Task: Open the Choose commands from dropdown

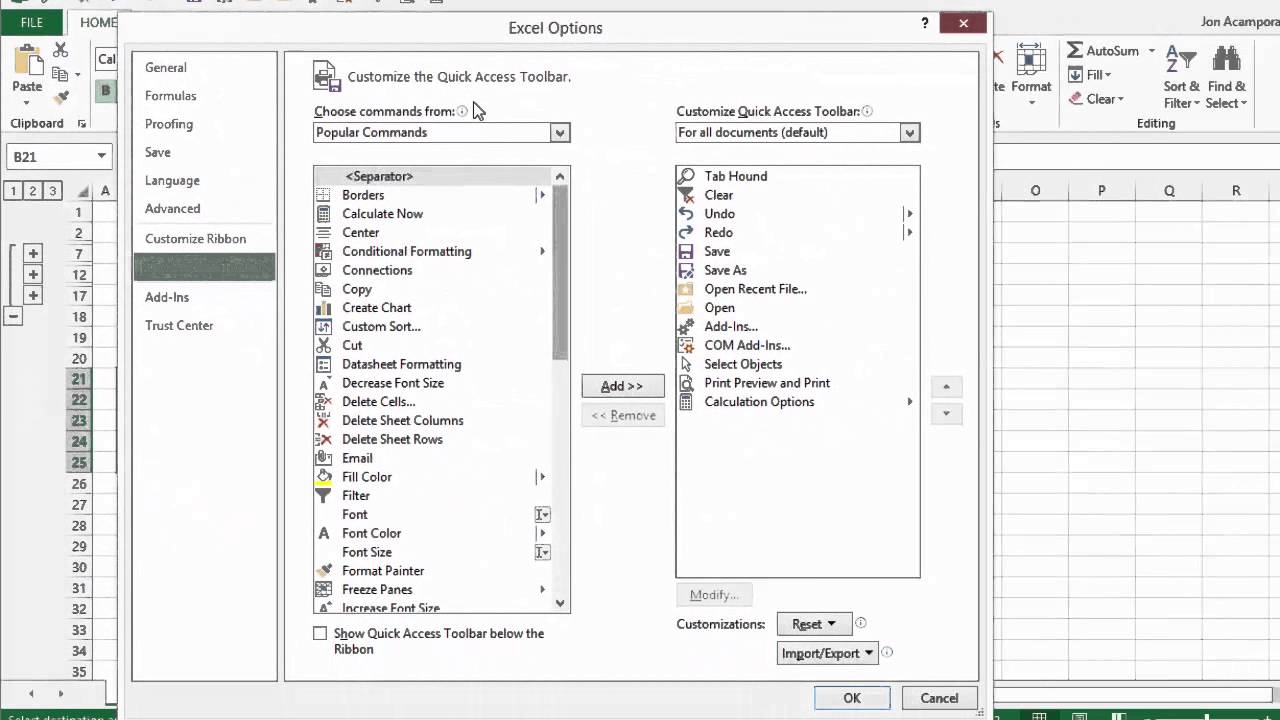Action: [560, 133]
